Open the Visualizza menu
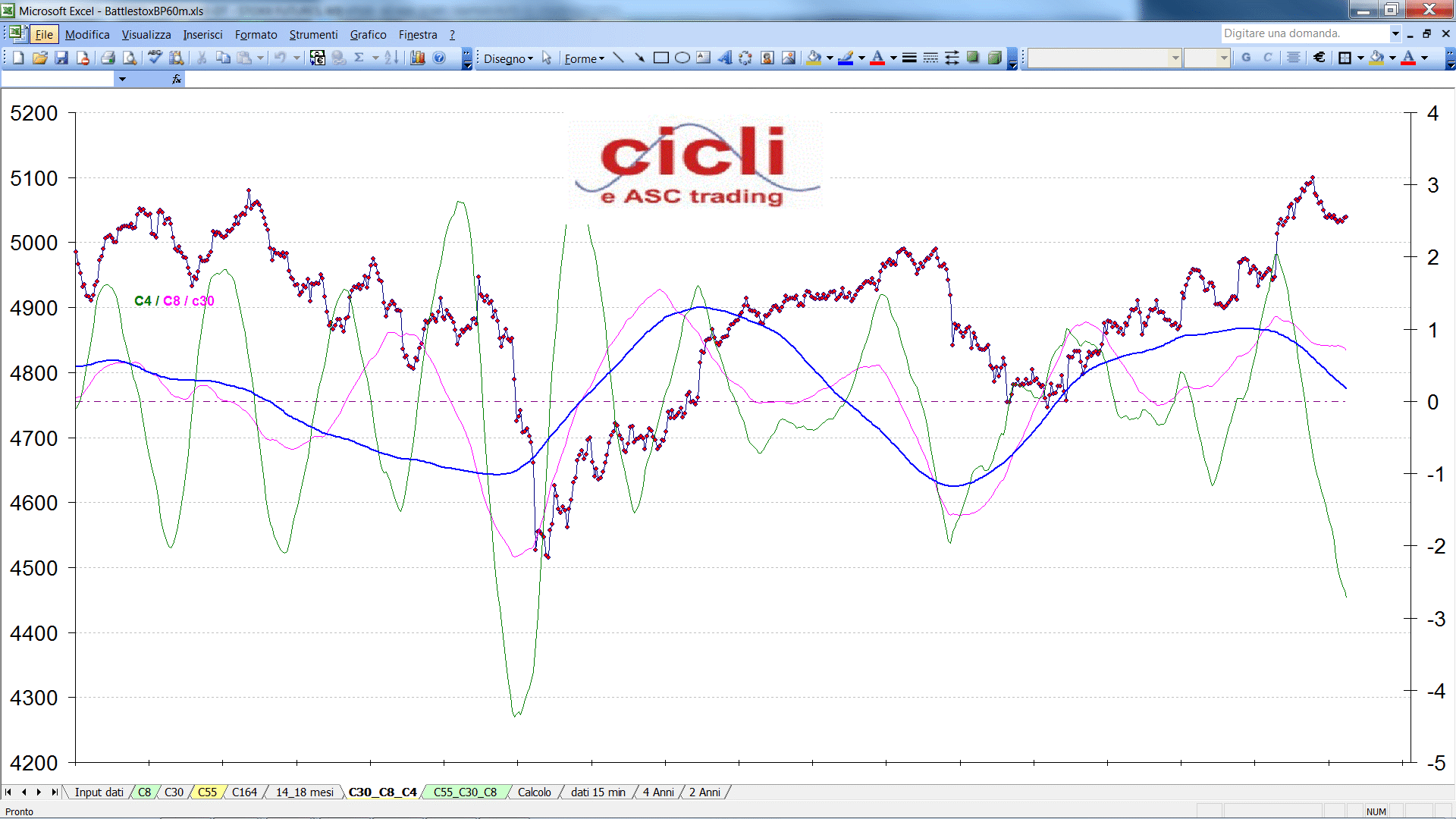Screen dimensions: 1456x819 point(146,34)
